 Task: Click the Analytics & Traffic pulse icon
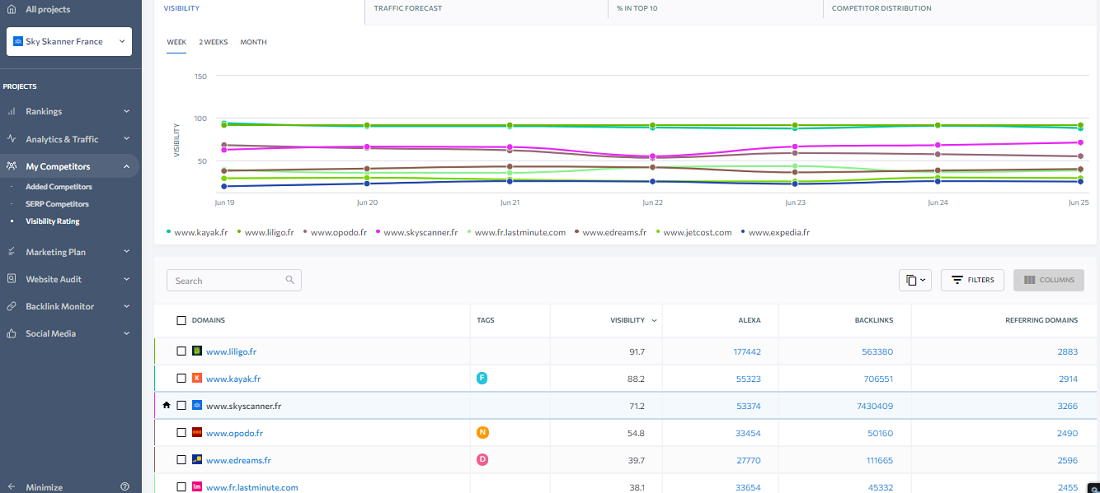[11, 139]
